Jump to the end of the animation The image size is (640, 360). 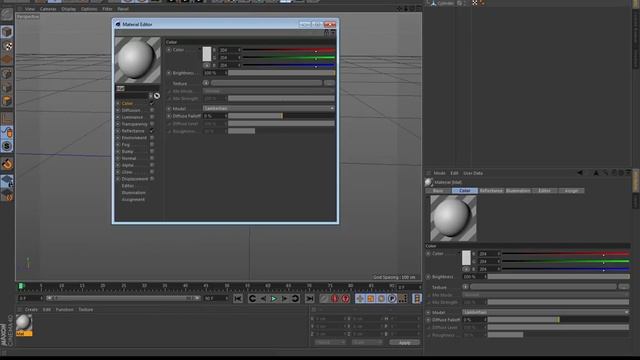310,299
